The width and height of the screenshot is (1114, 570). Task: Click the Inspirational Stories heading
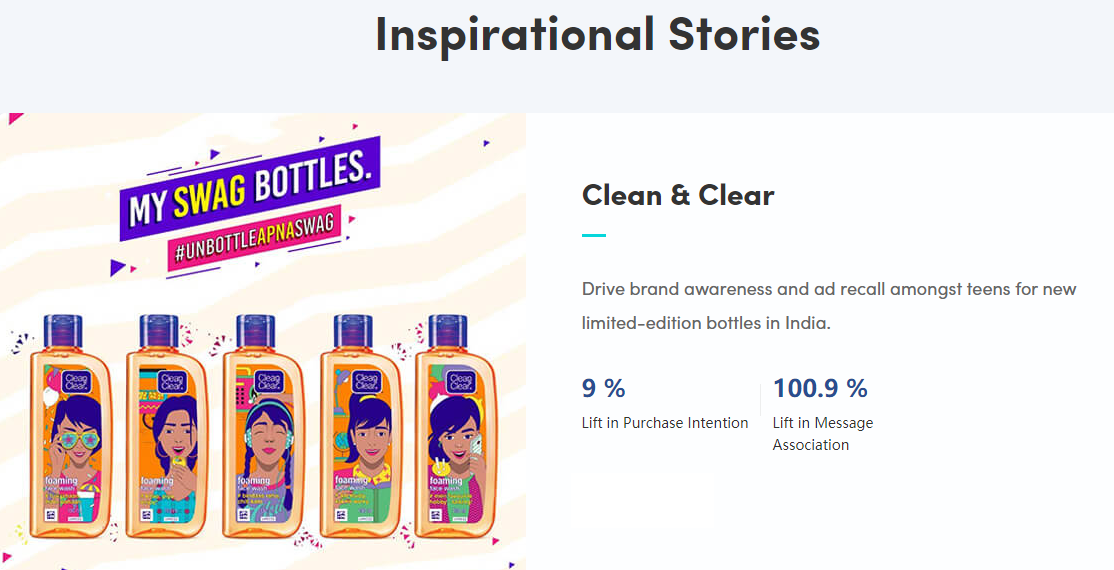[597, 33]
